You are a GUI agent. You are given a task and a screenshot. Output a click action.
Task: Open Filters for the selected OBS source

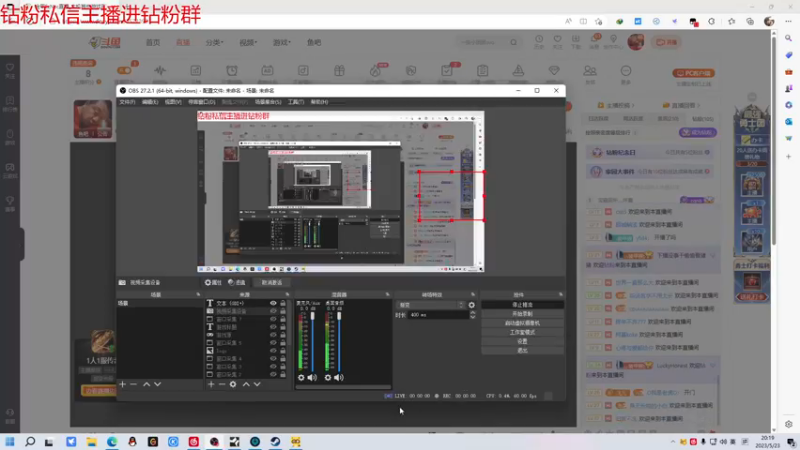coord(237,282)
